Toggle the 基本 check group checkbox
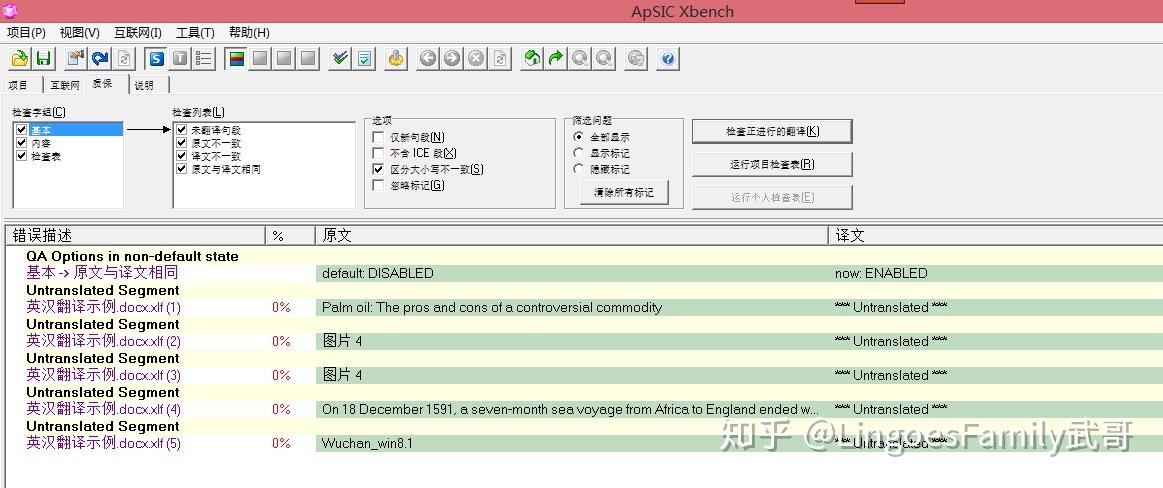This screenshot has height=488, width=1163. click(21, 130)
